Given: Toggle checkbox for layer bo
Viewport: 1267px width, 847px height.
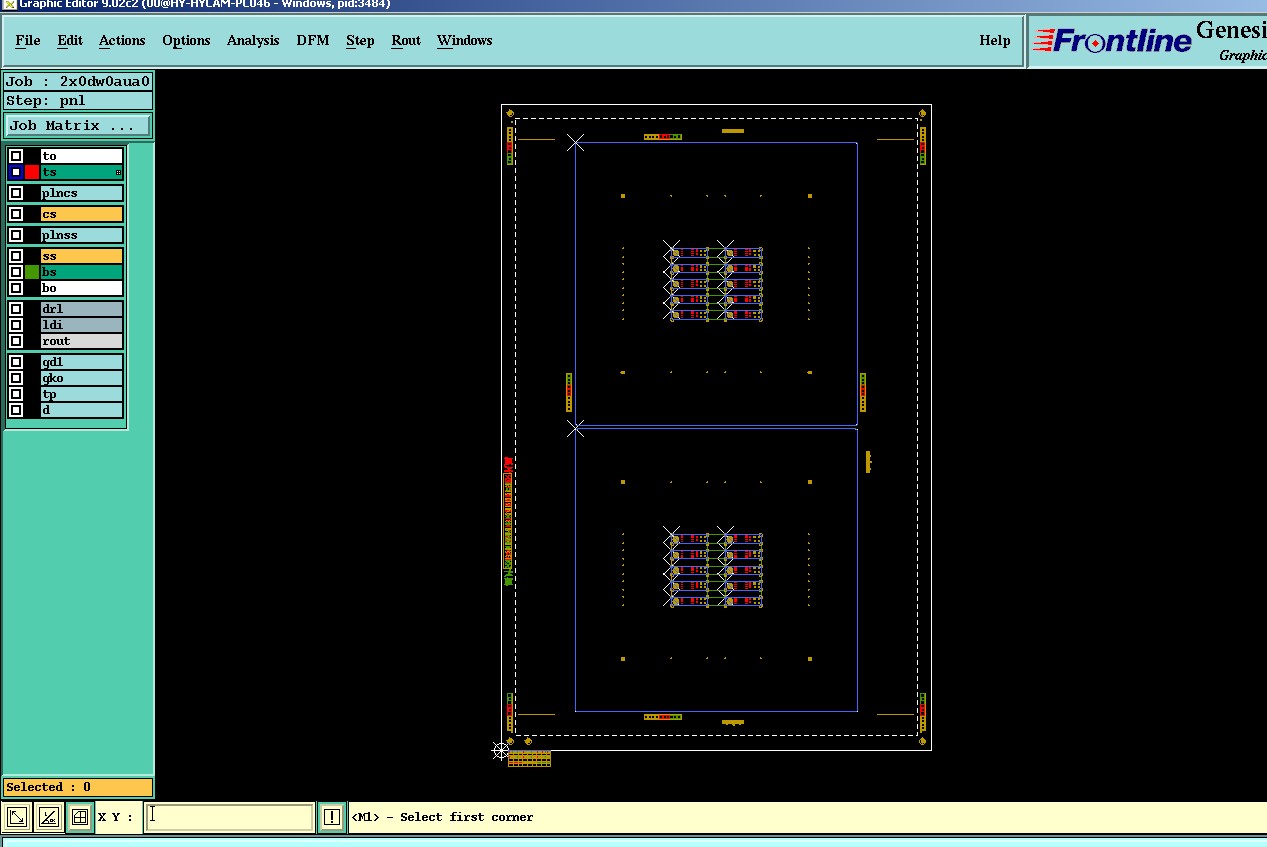Looking at the screenshot, I should coord(16,288).
